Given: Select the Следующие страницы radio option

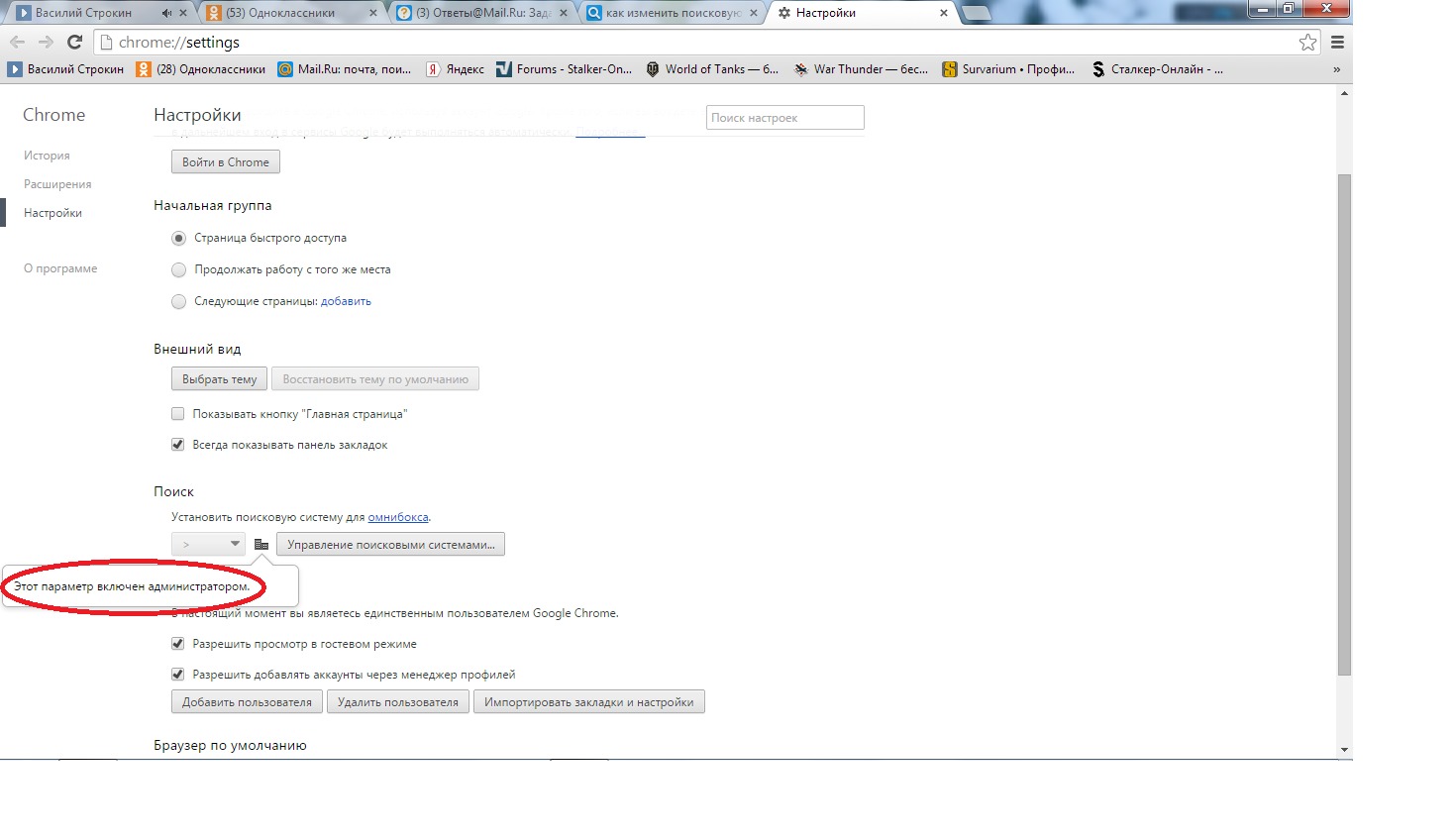Looking at the screenshot, I should [178, 302].
